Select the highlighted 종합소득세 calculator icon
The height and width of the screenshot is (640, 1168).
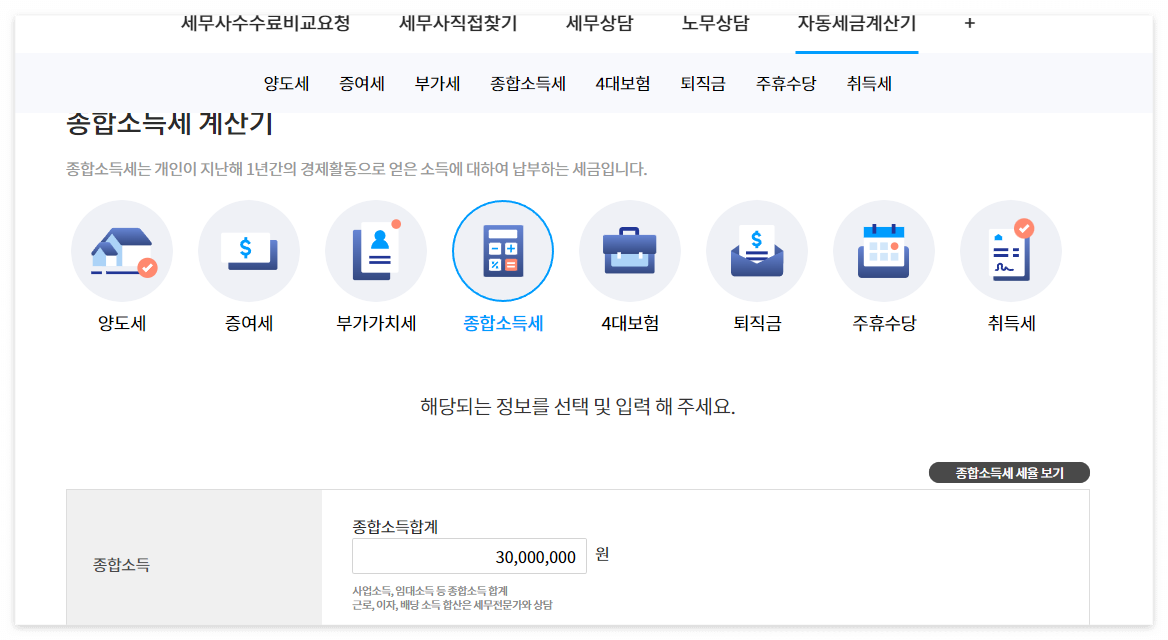503,251
